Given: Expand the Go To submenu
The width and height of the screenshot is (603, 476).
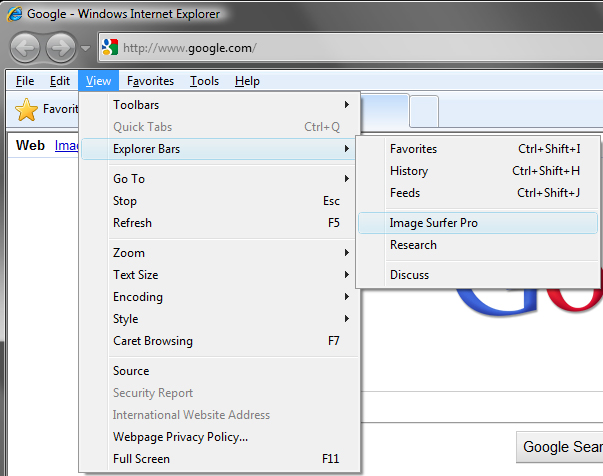Looking at the screenshot, I should pyautogui.click(x=220, y=179).
